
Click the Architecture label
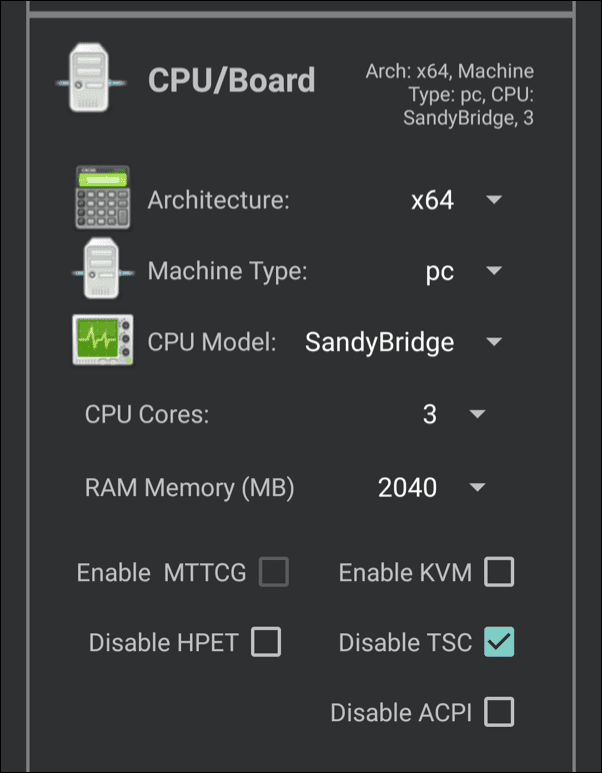218,200
